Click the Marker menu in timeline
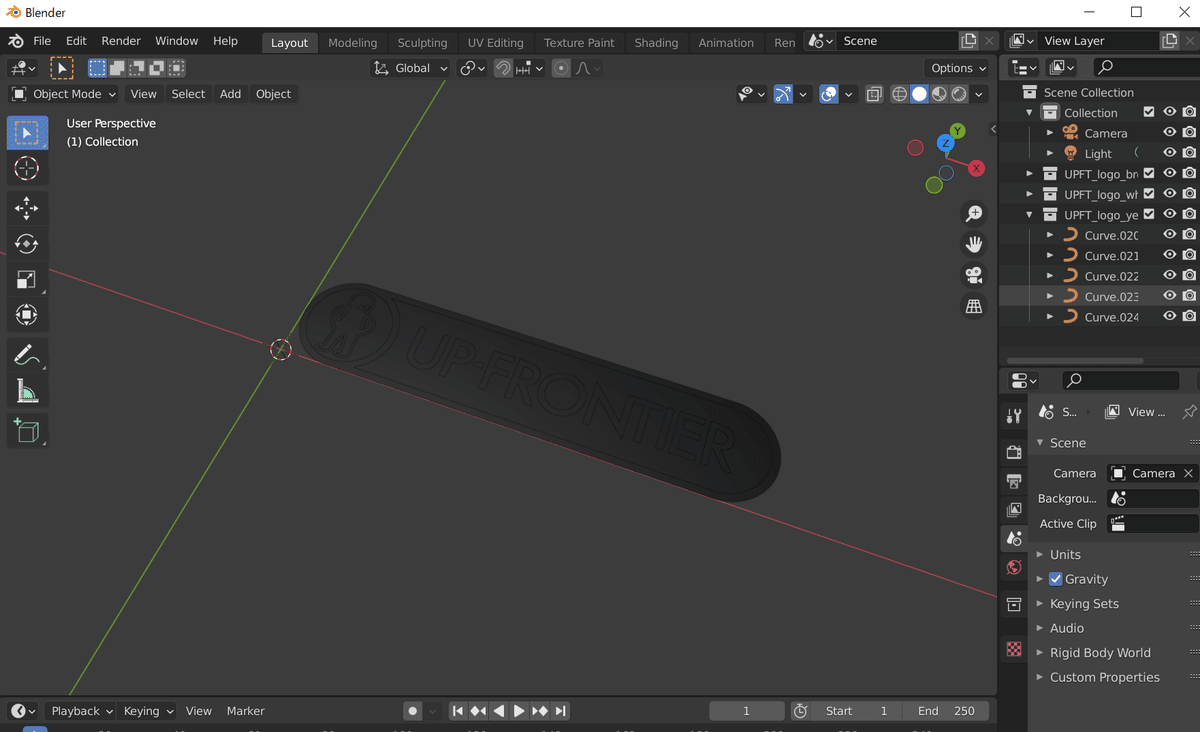Image resolution: width=1200 pixels, height=732 pixels. click(245, 711)
